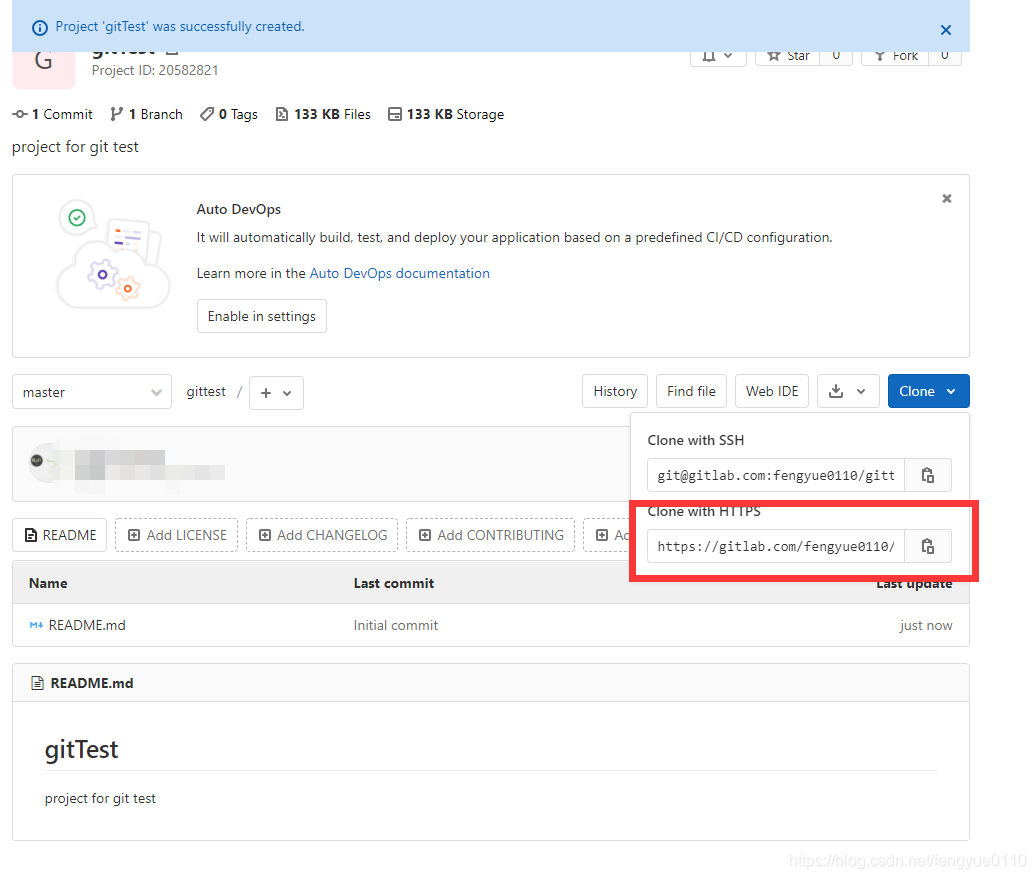Viewport: 1036px width, 879px height.
Task: Open the Web IDE
Action: tap(771, 391)
